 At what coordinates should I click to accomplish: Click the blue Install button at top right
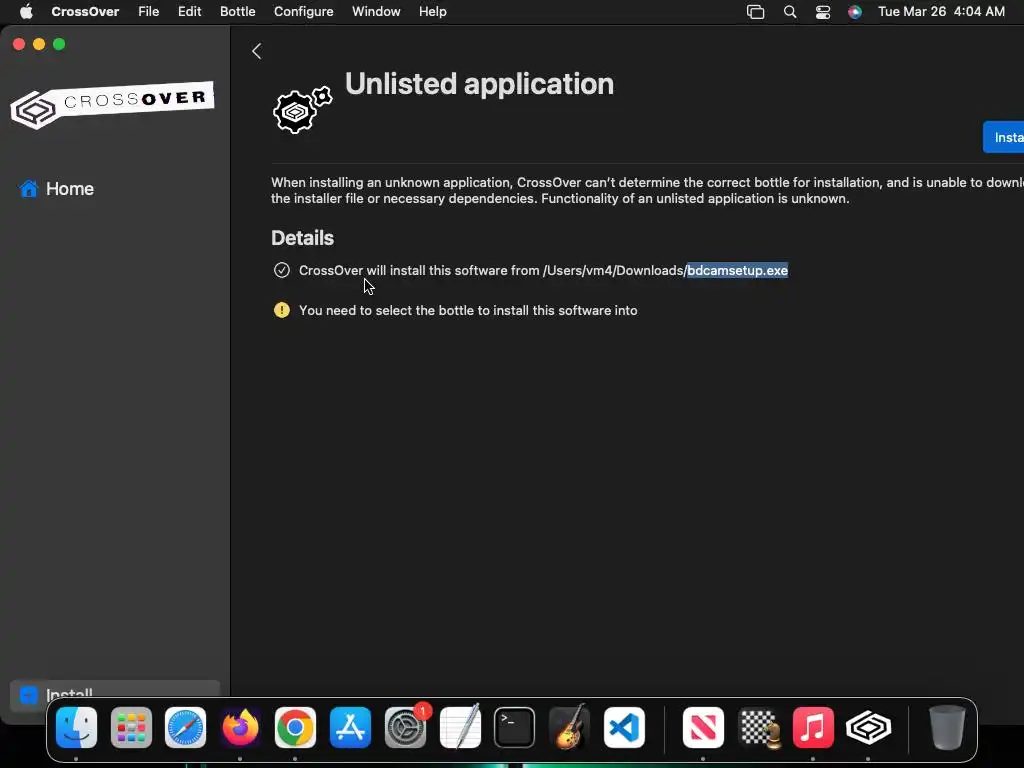point(1004,137)
